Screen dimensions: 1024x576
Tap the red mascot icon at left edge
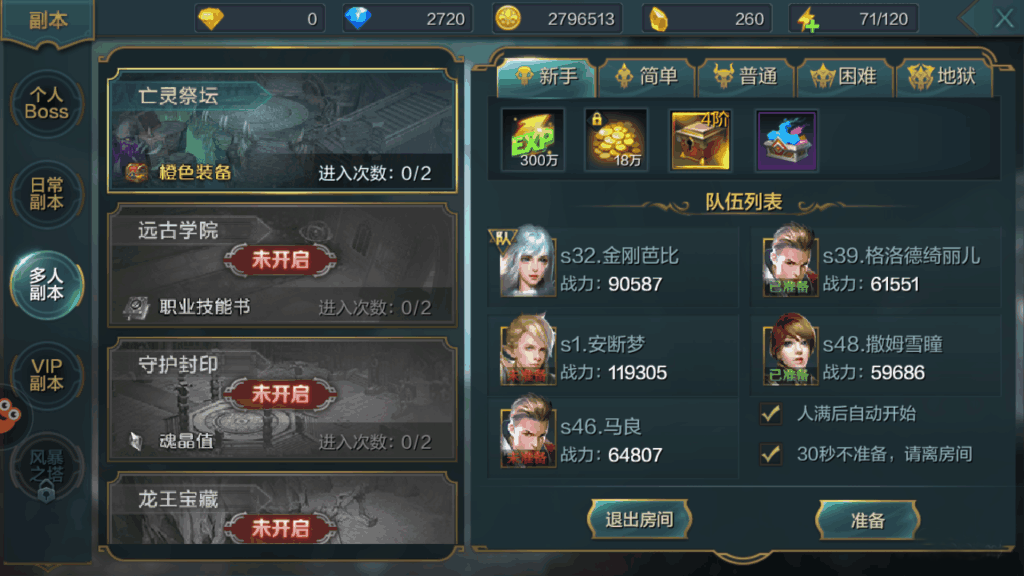9,415
